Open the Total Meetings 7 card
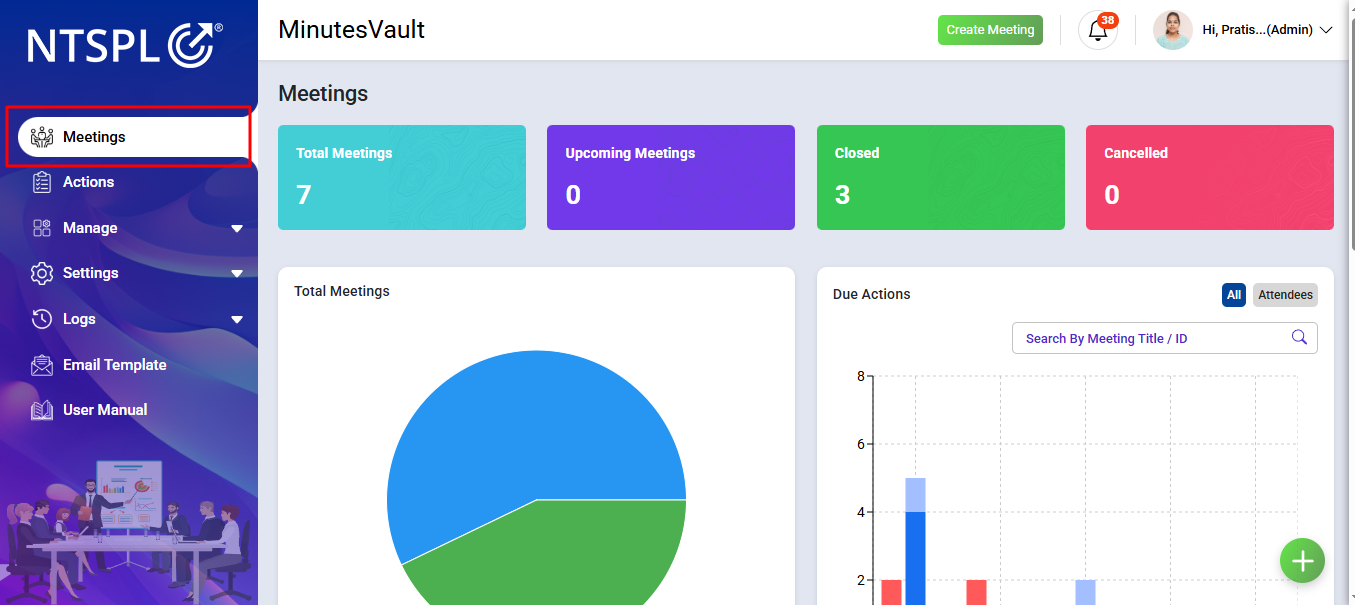Image resolution: width=1355 pixels, height=605 pixels. coord(402,177)
